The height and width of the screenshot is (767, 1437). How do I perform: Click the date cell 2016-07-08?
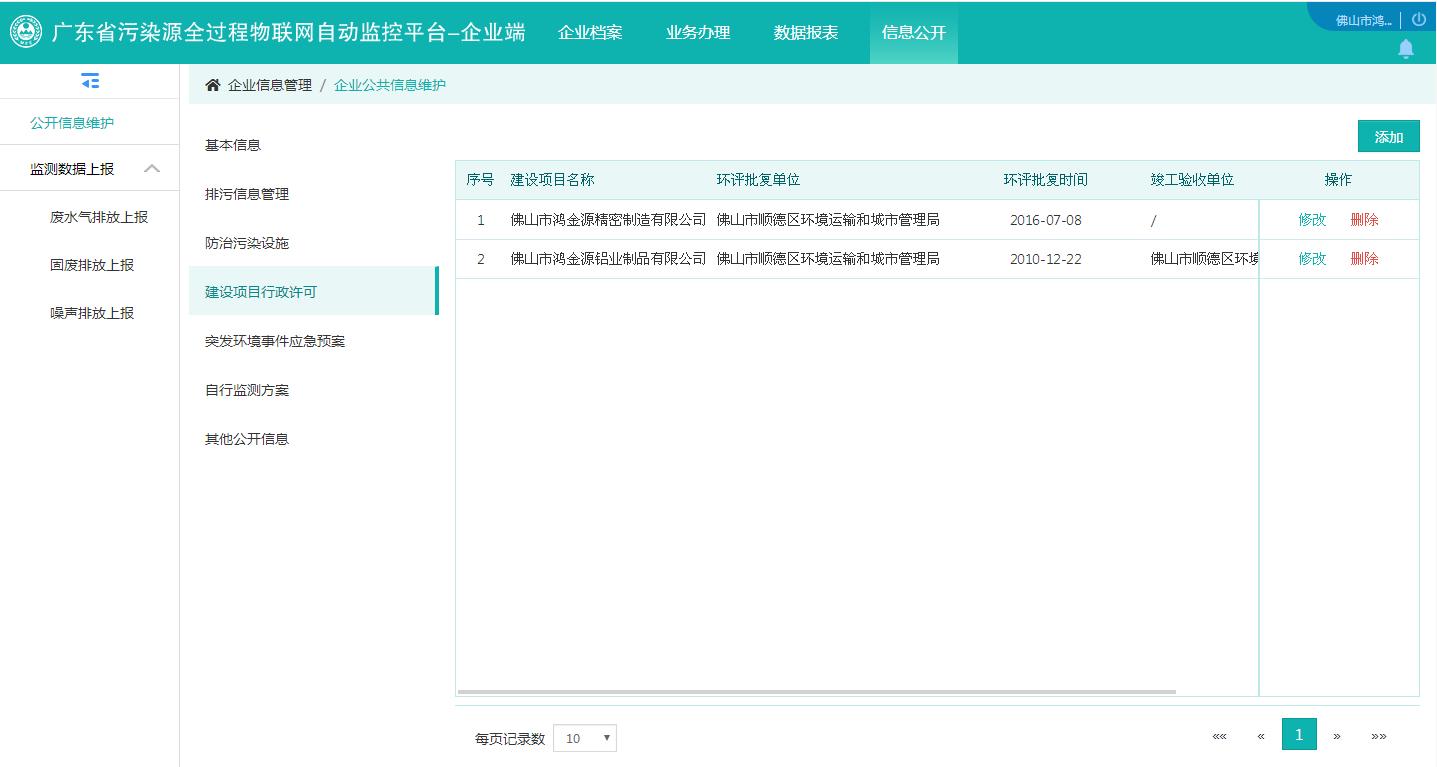click(x=1046, y=220)
